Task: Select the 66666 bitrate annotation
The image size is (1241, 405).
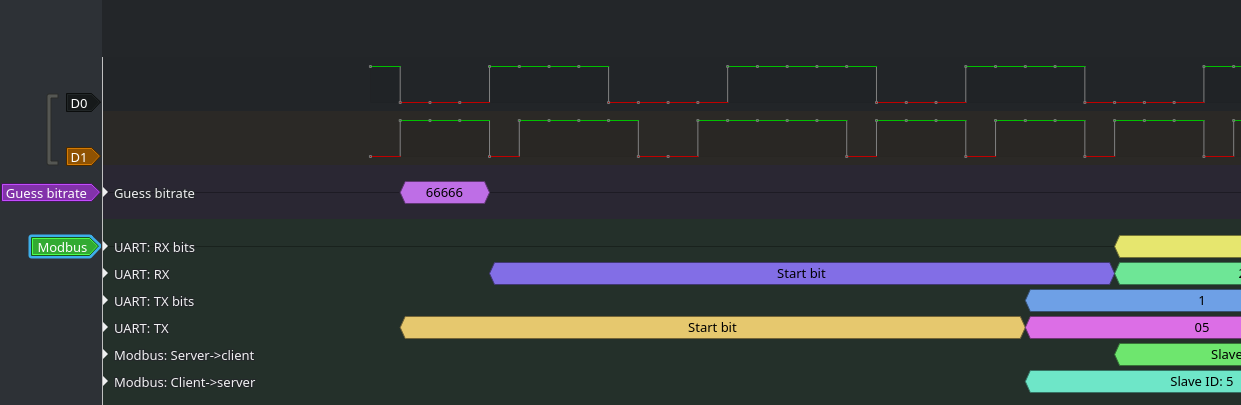Action: coord(445,193)
